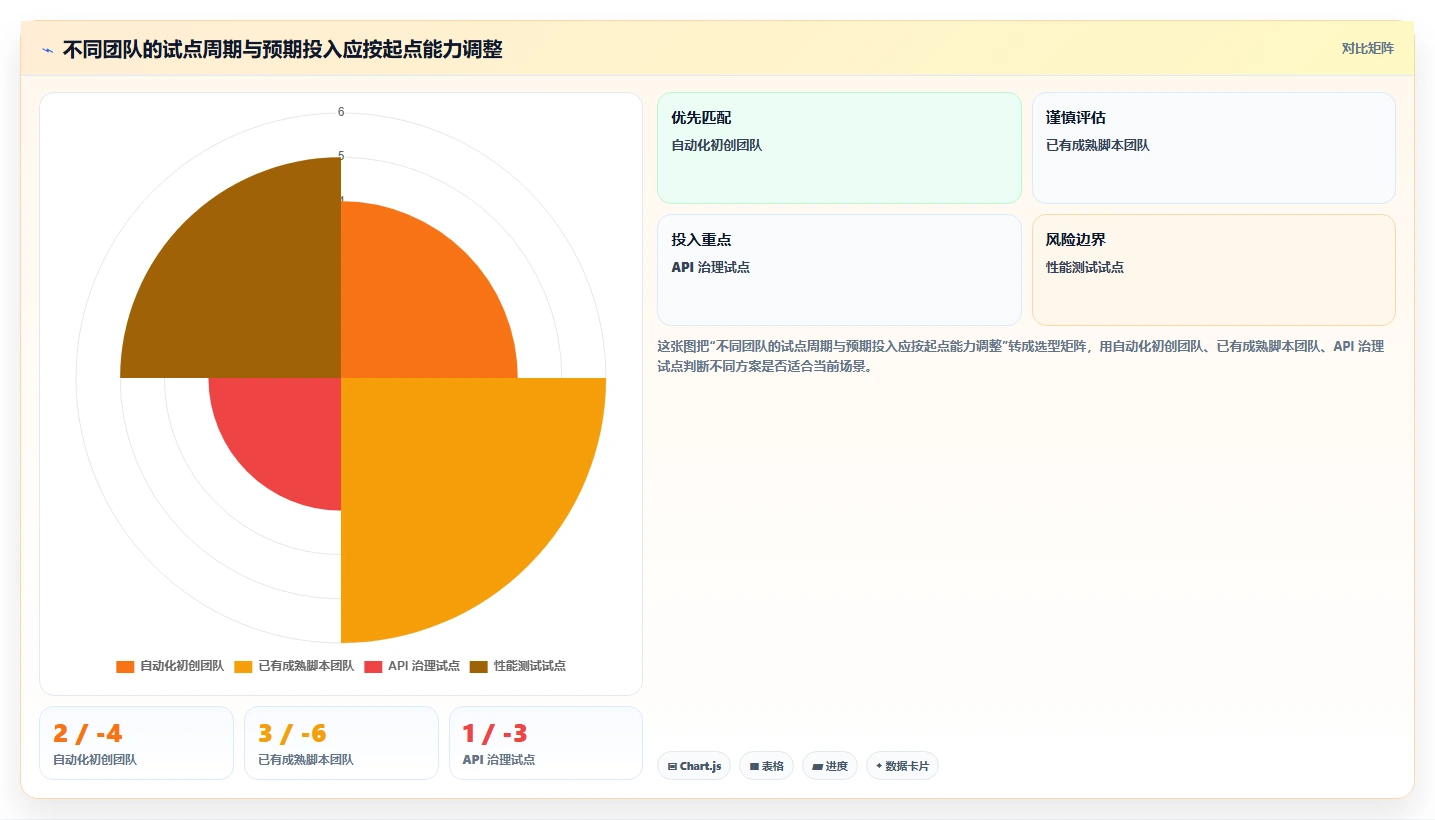
Task: Click the radial axis label 6
Action: point(341,112)
